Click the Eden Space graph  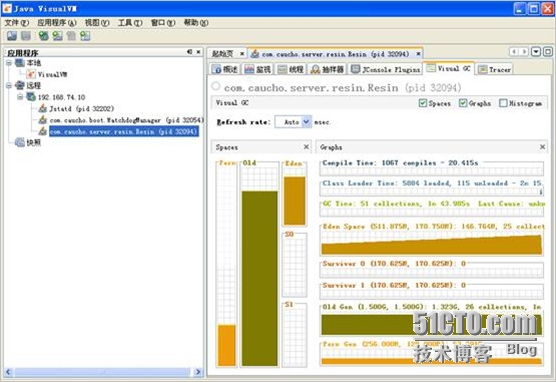(x=431, y=244)
